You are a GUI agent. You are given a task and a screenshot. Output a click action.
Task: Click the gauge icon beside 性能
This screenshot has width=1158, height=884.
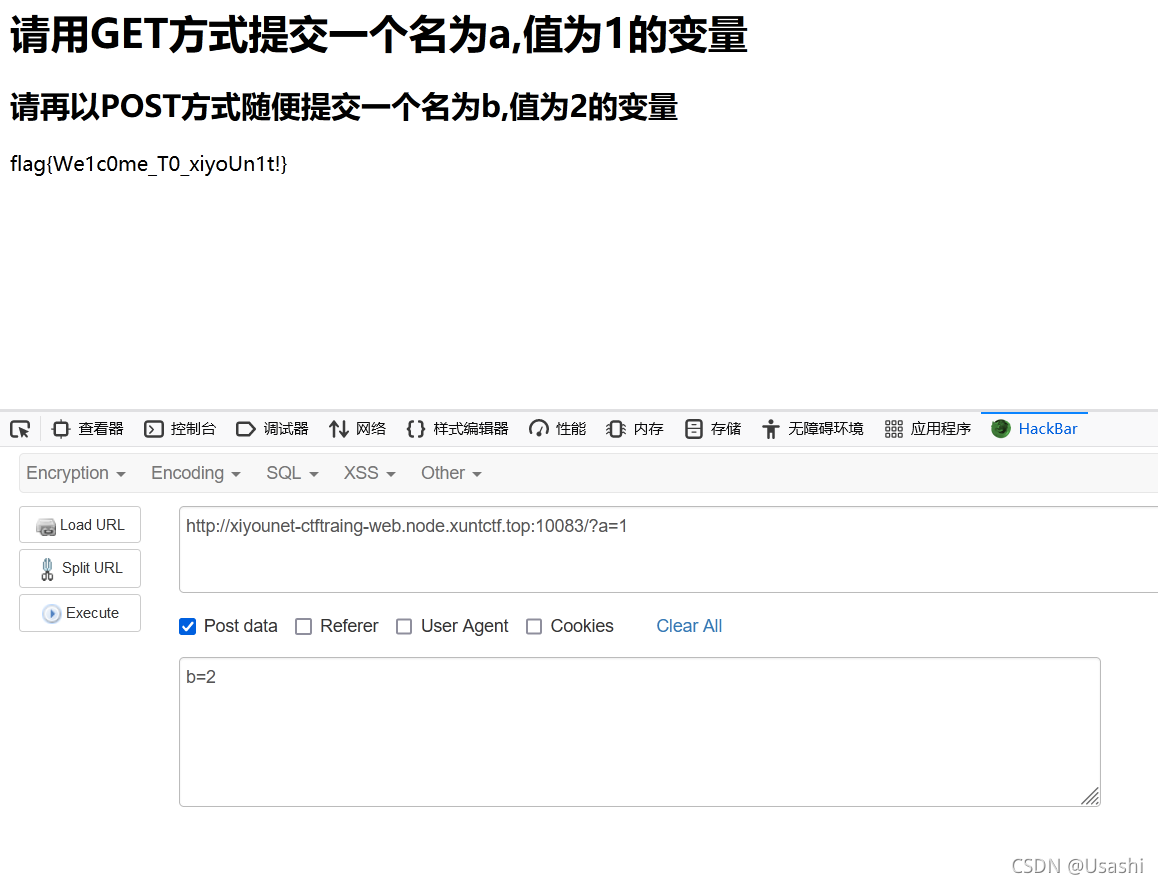pos(538,429)
